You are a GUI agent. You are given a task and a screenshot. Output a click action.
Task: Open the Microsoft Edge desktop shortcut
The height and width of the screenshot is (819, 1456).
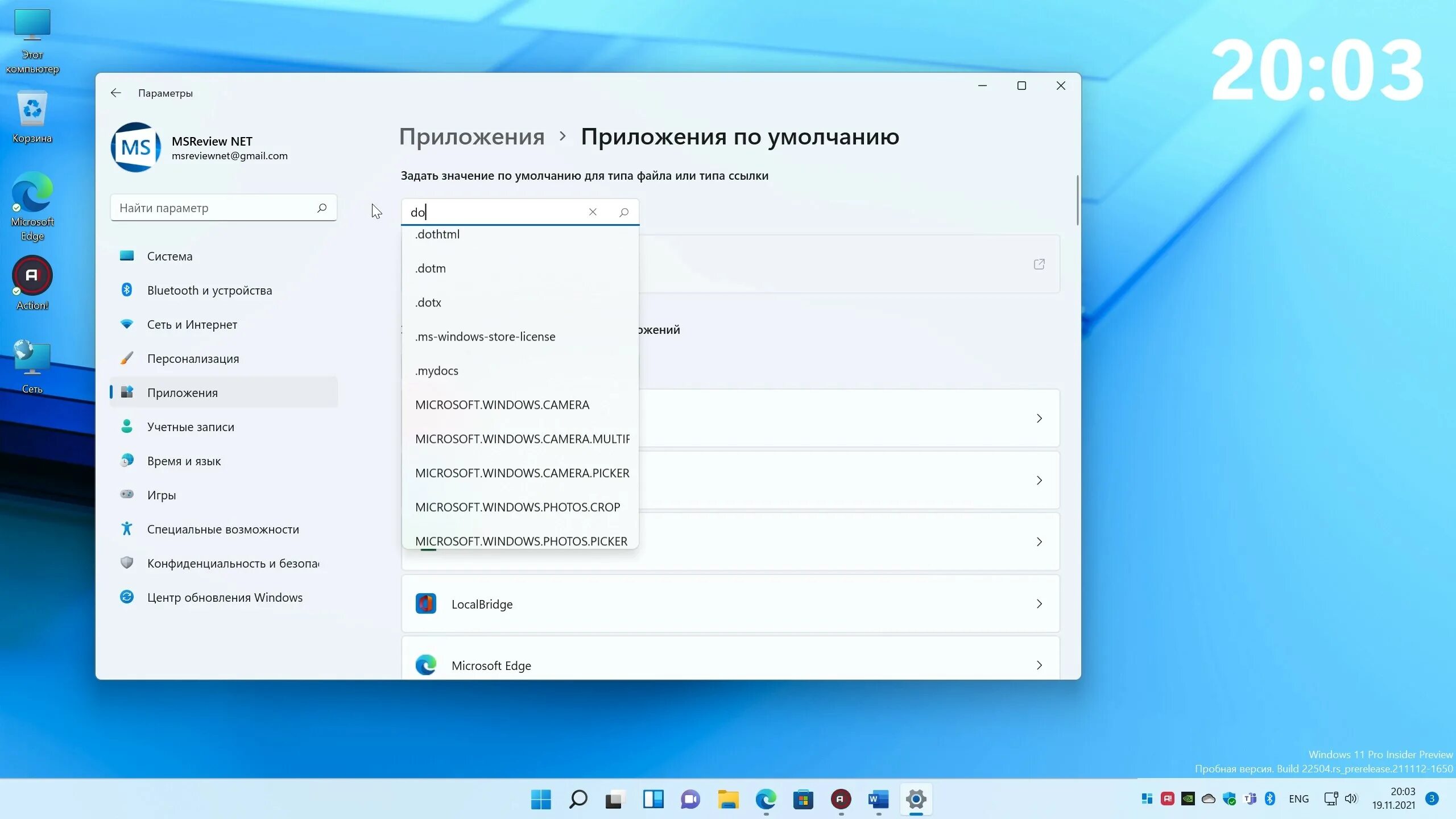click(32, 206)
